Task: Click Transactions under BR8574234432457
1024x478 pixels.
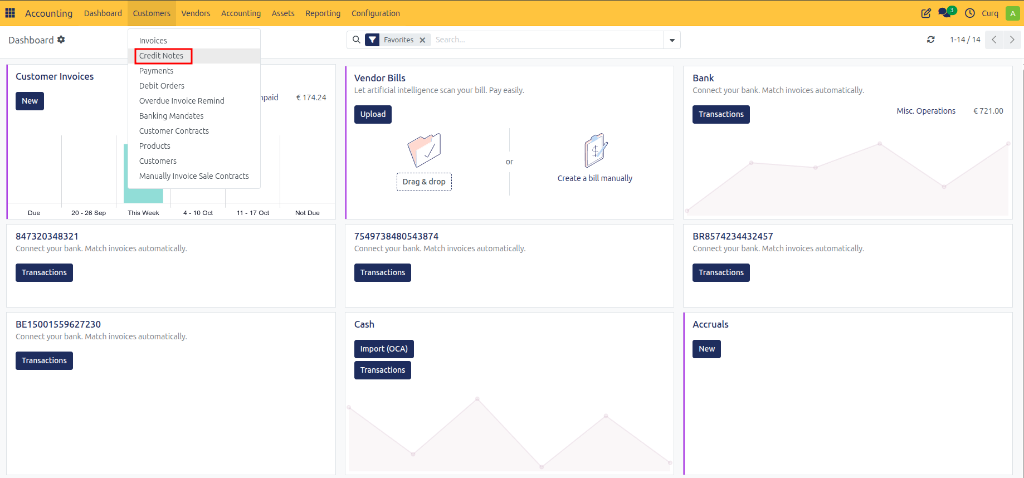Action: (721, 272)
